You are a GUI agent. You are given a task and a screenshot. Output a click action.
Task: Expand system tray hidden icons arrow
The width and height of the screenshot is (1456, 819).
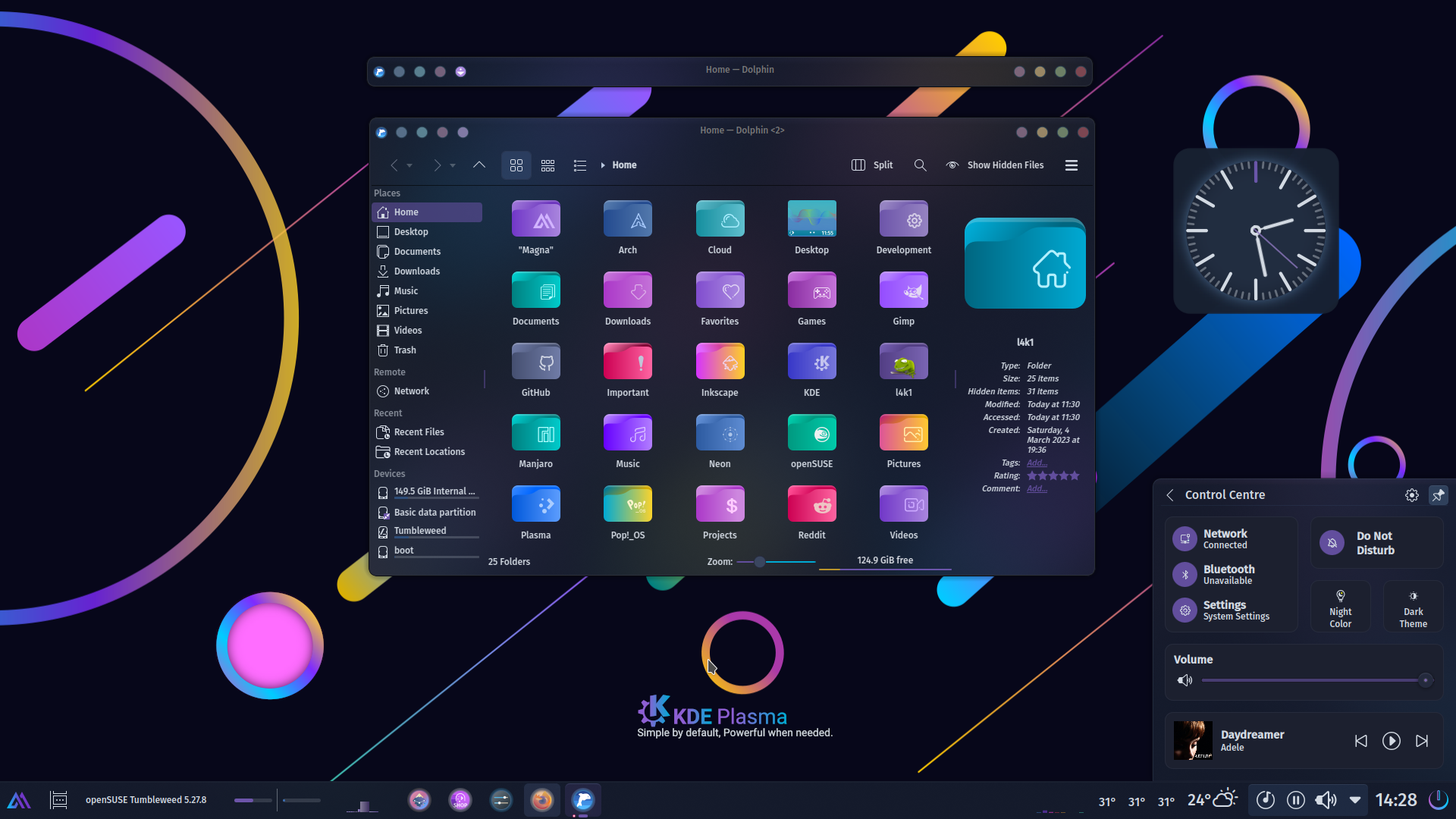(1355, 800)
